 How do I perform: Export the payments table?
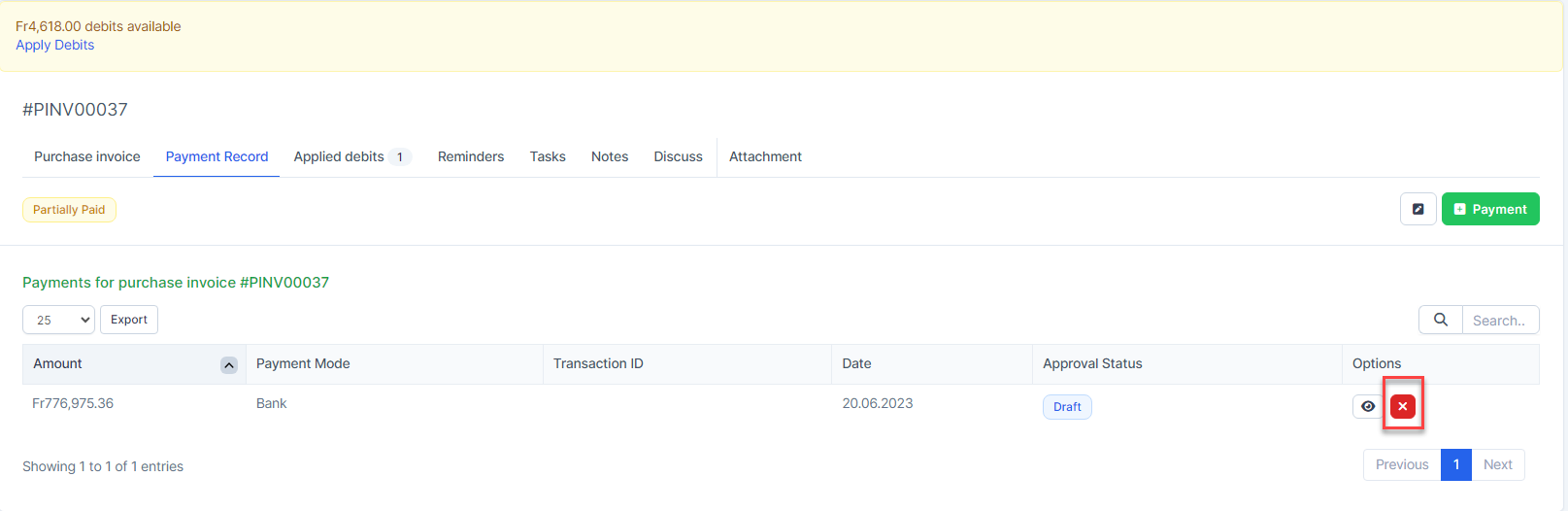(129, 320)
